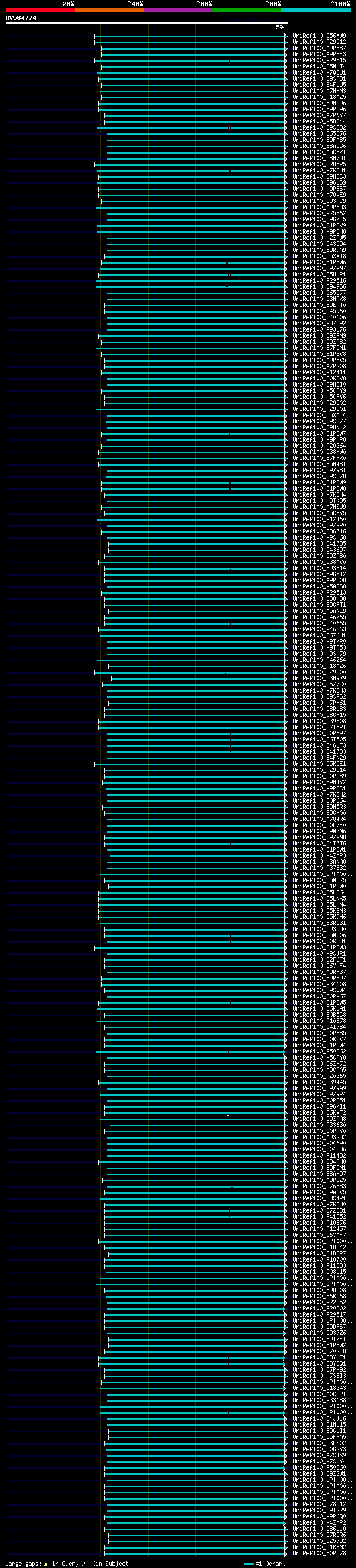
Task: Select hit label UniRef100_A7PNY7
Action: [x=319, y=116]
